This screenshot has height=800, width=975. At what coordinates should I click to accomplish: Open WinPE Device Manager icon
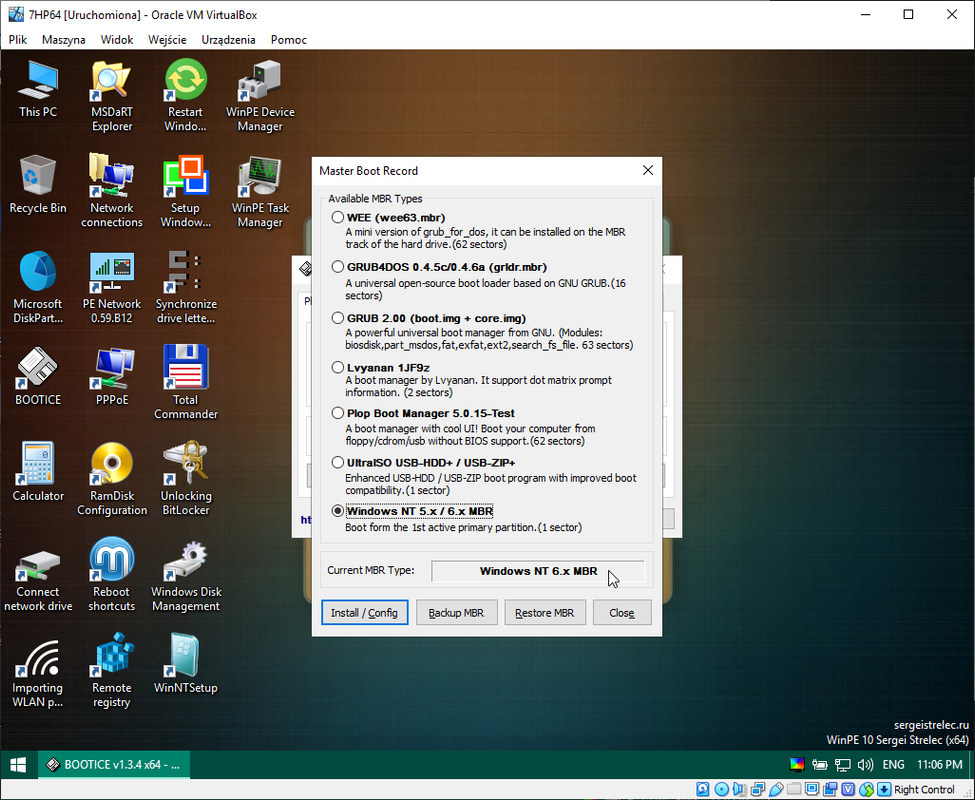[x=260, y=96]
